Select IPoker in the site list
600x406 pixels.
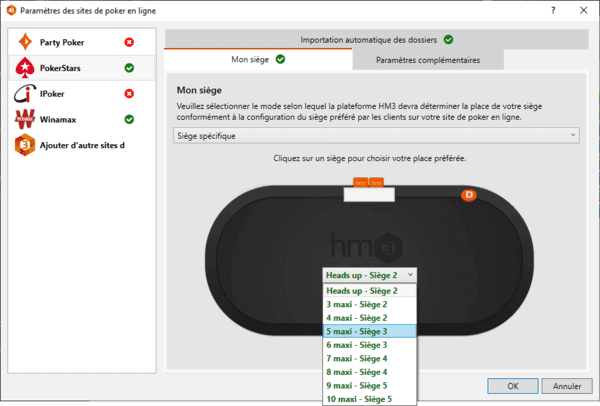[x=82, y=94]
